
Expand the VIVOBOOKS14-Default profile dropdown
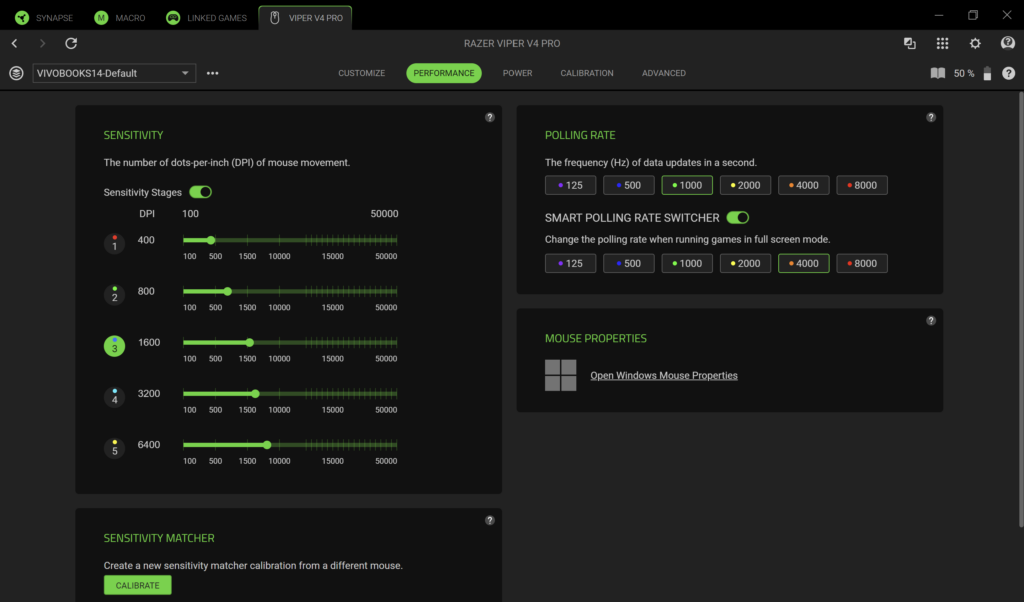point(114,73)
